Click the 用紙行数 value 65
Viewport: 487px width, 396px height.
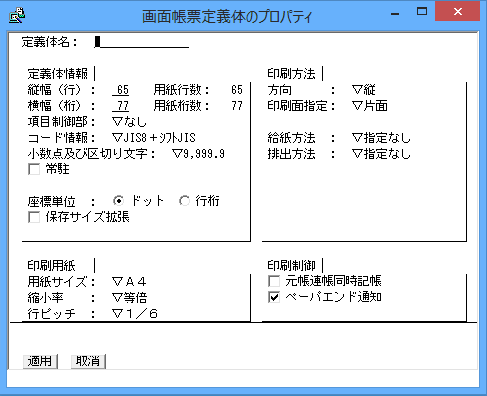tap(237, 90)
